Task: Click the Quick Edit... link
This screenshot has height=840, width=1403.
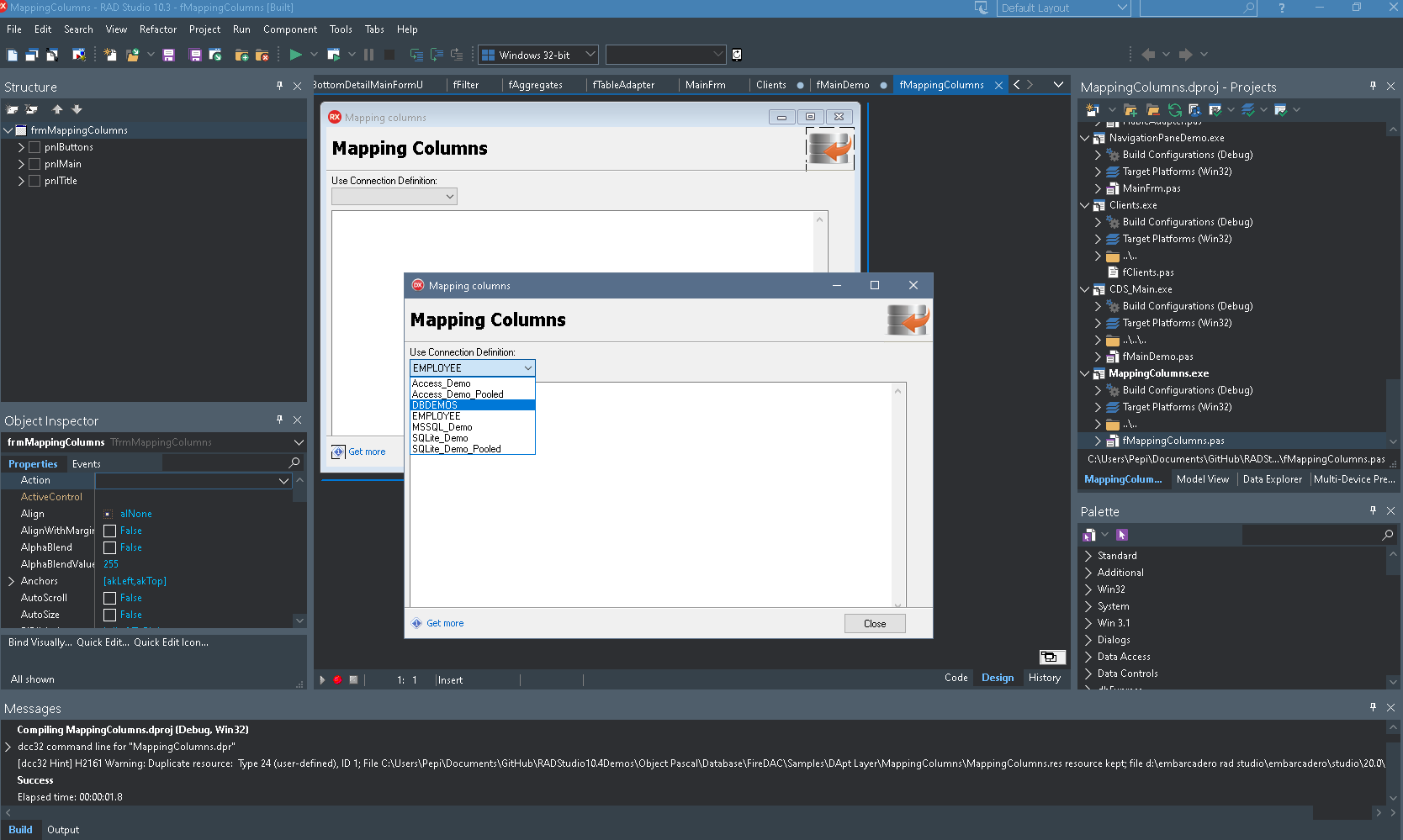Action: click(x=103, y=642)
